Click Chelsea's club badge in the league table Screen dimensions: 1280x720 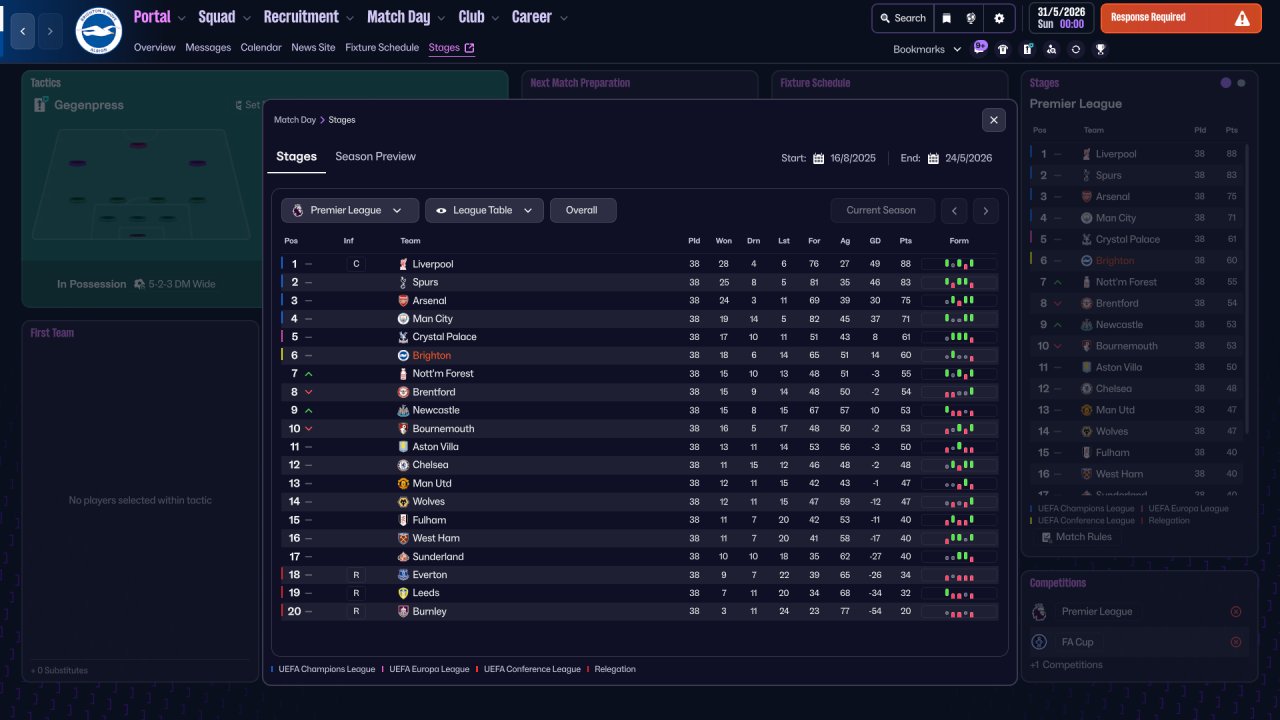403,465
